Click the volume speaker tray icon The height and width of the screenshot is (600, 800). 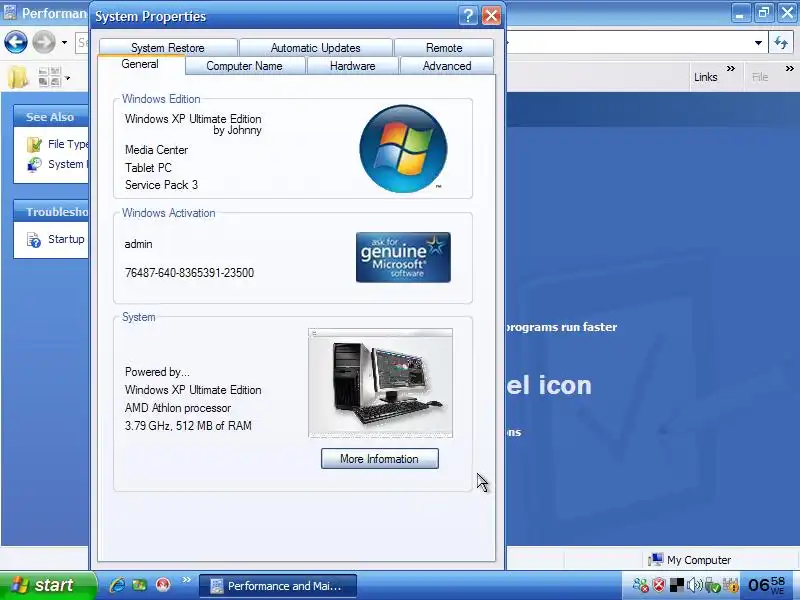coord(694,585)
